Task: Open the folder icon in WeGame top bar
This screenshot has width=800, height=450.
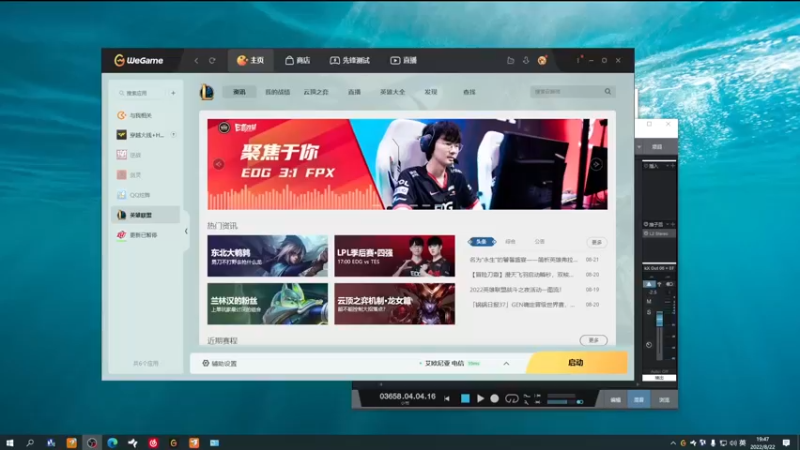Action: tap(510, 60)
